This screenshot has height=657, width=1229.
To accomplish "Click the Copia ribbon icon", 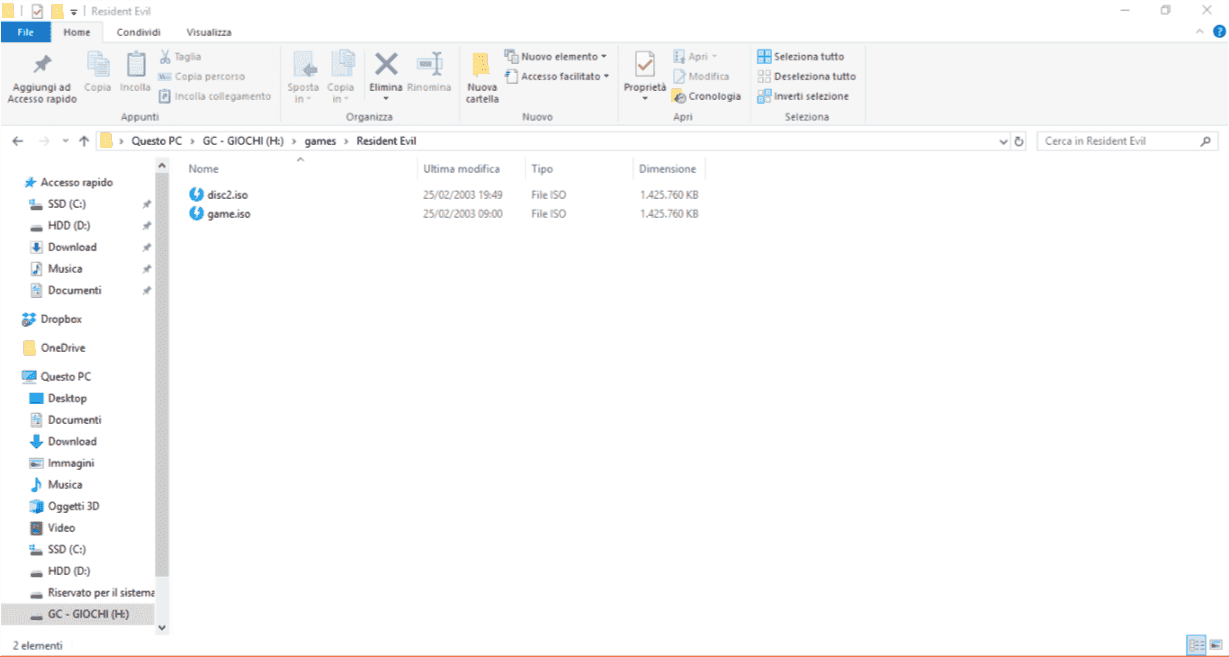I will pyautogui.click(x=98, y=64).
